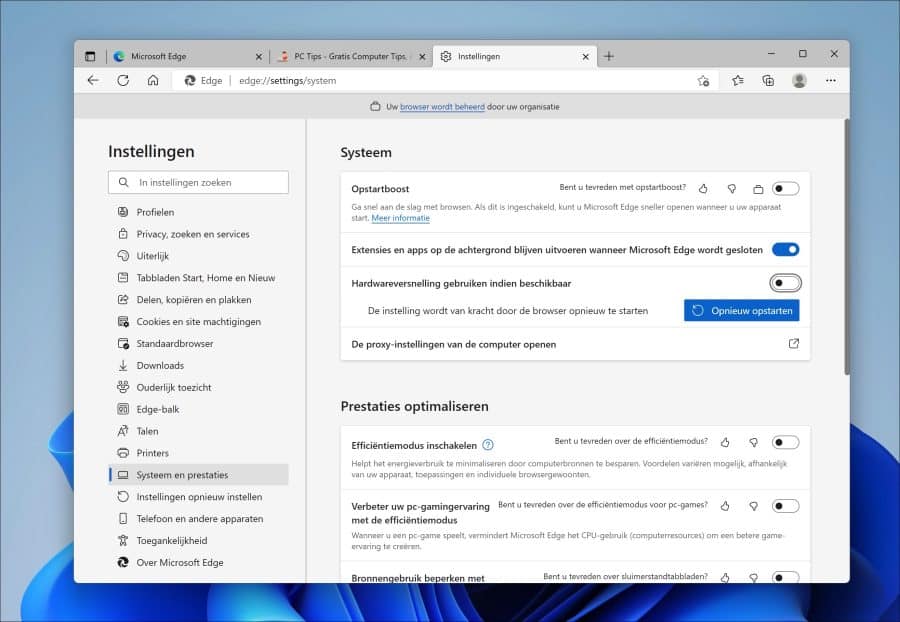Open Telefoon en andere apparaten
The image size is (900, 622).
[x=199, y=519]
